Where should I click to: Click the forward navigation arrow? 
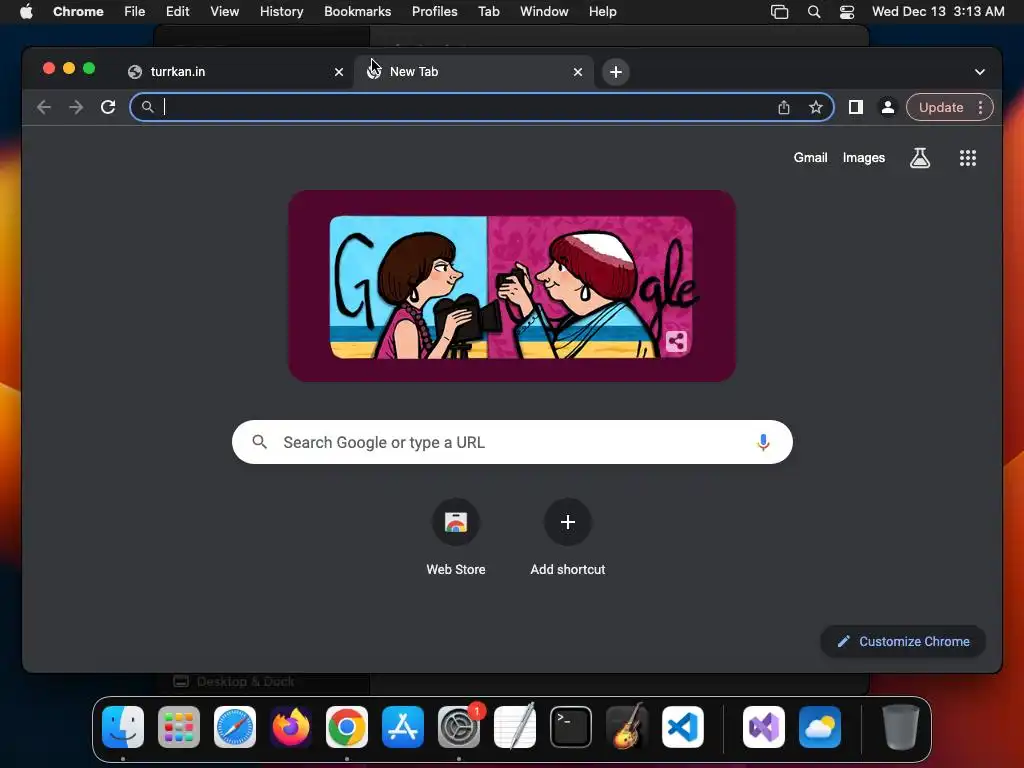coord(76,107)
